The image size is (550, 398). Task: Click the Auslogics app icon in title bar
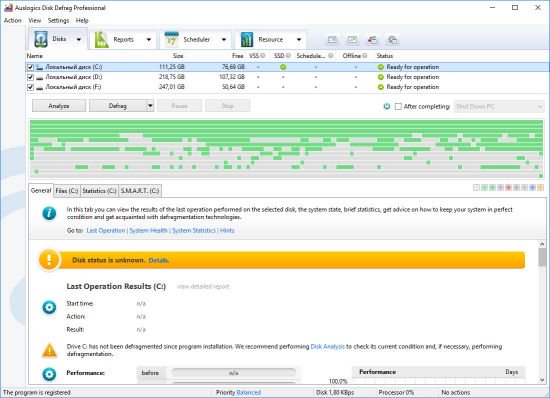(x=8, y=7)
